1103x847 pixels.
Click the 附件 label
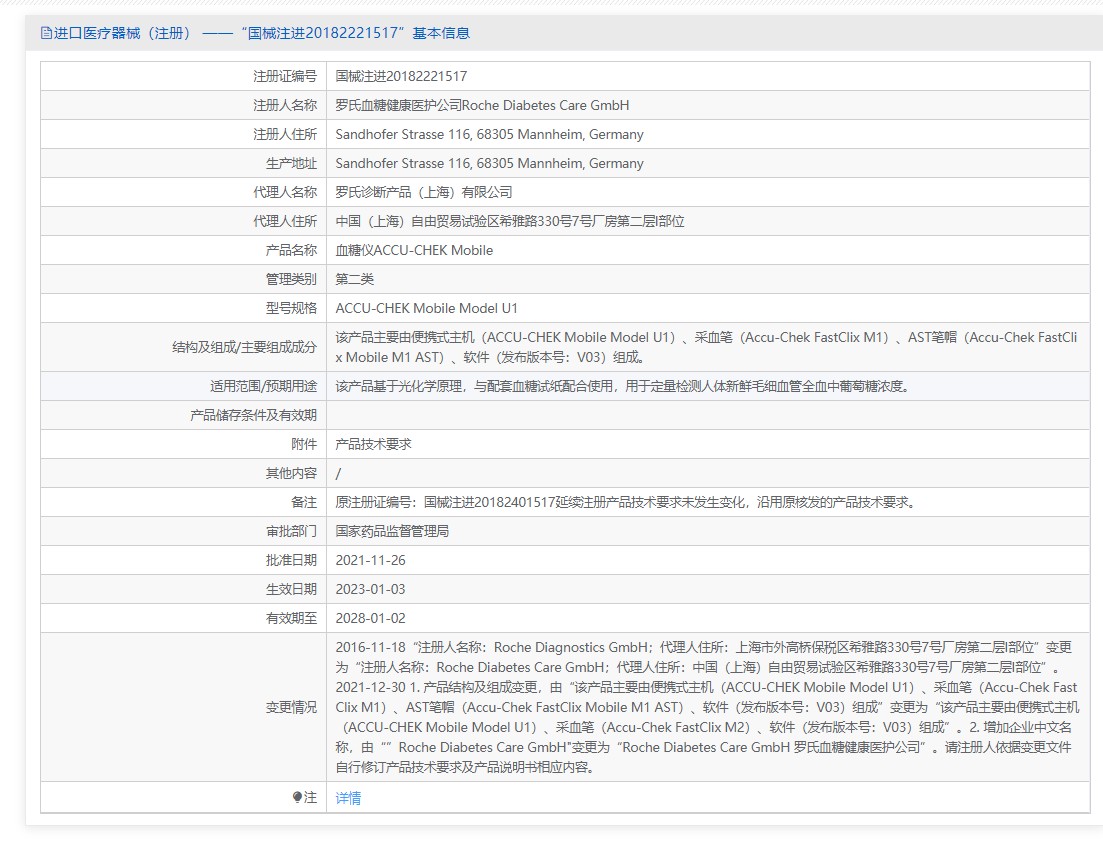pyautogui.click(x=304, y=444)
